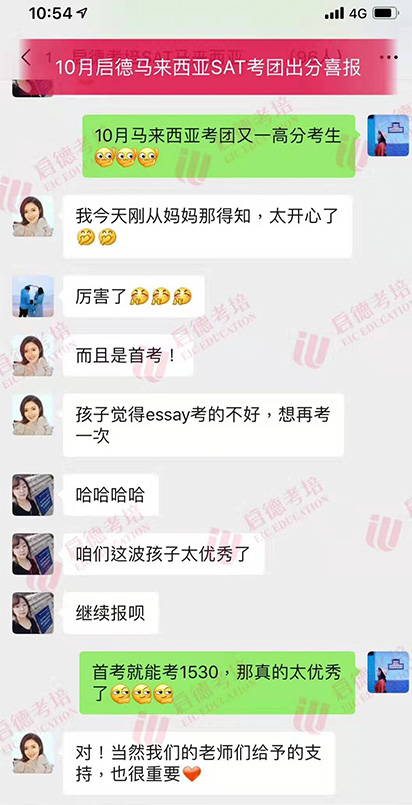
Task: Tap the red heart emoji in last message
Action: coord(191,774)
